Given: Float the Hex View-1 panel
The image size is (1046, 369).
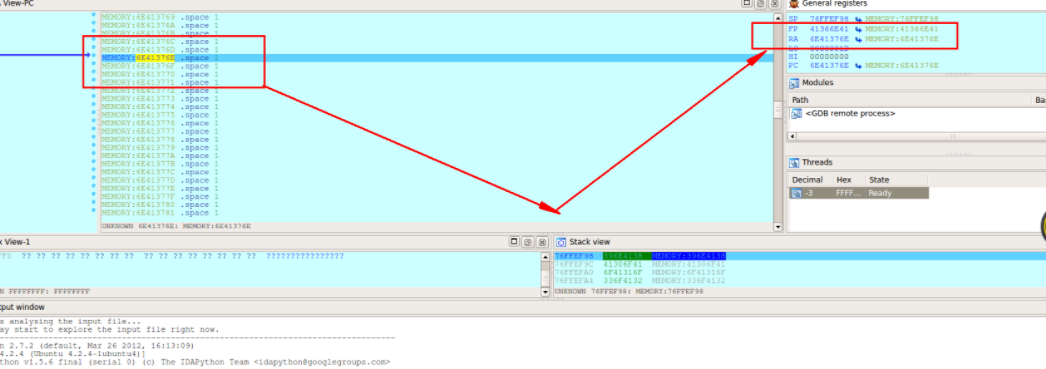Looking at the screenshot, I should coord(514,242).
